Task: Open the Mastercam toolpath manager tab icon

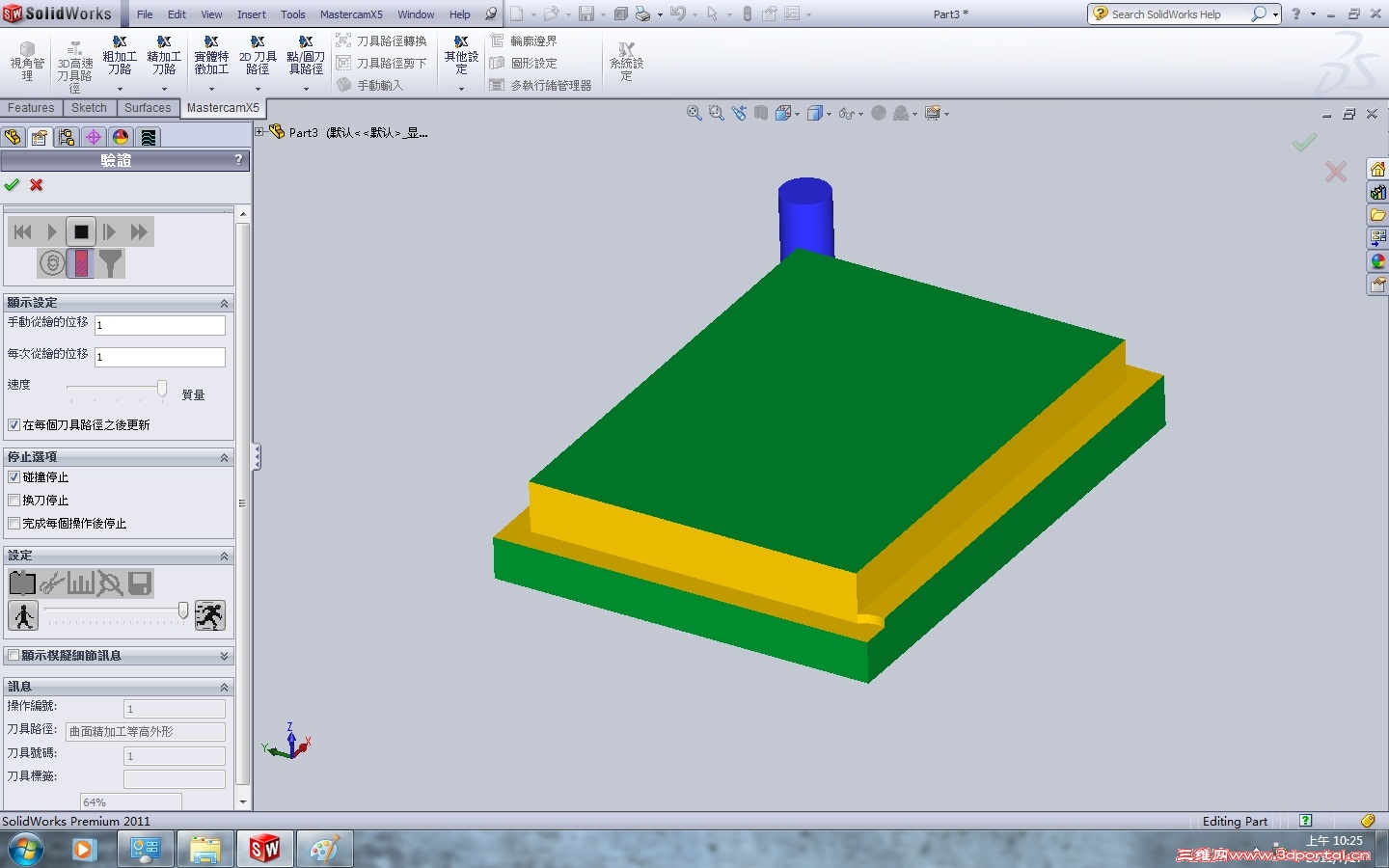Action: [x=148, y=137]
